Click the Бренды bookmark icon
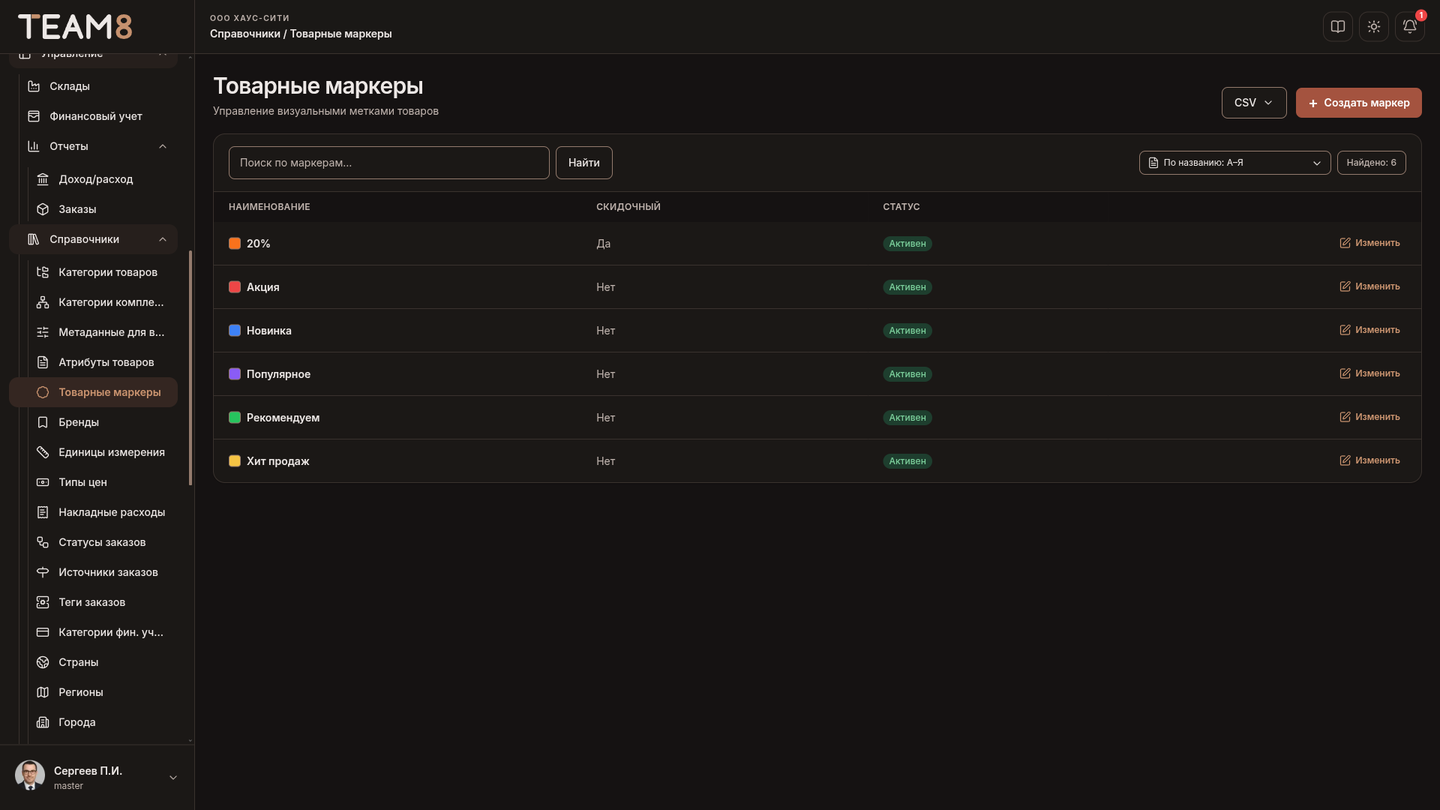 (x=43, y=422)
